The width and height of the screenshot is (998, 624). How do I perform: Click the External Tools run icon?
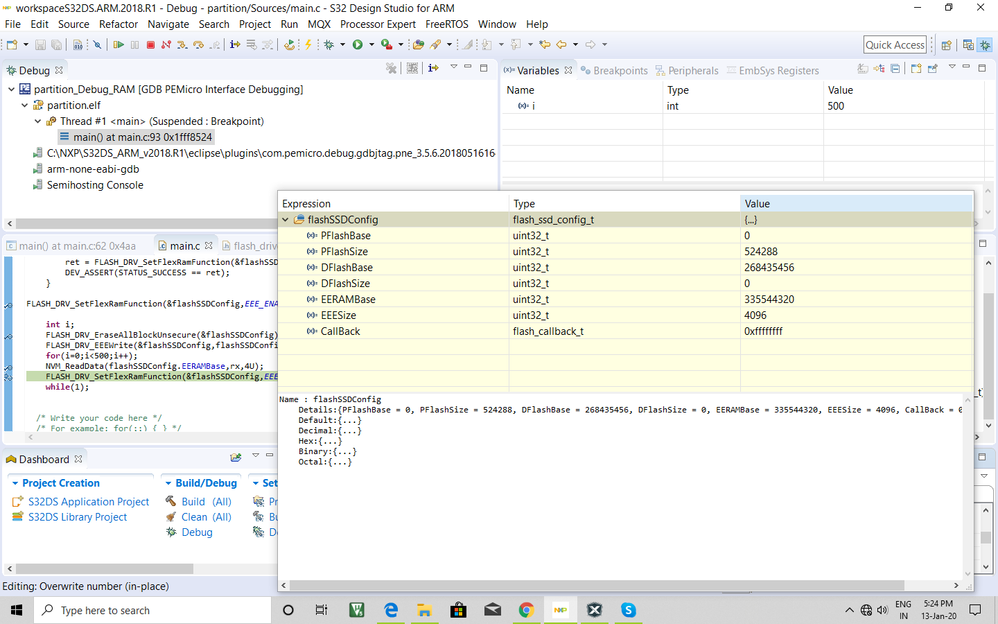click(x=386, y=45)
